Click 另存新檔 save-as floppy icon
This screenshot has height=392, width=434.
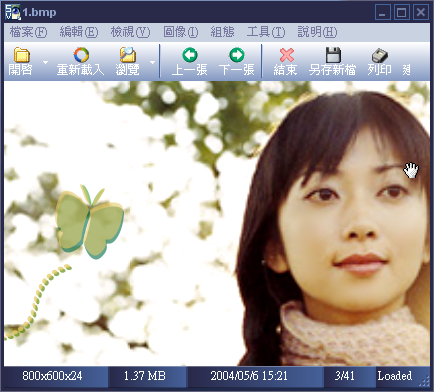tap(333, 55)
